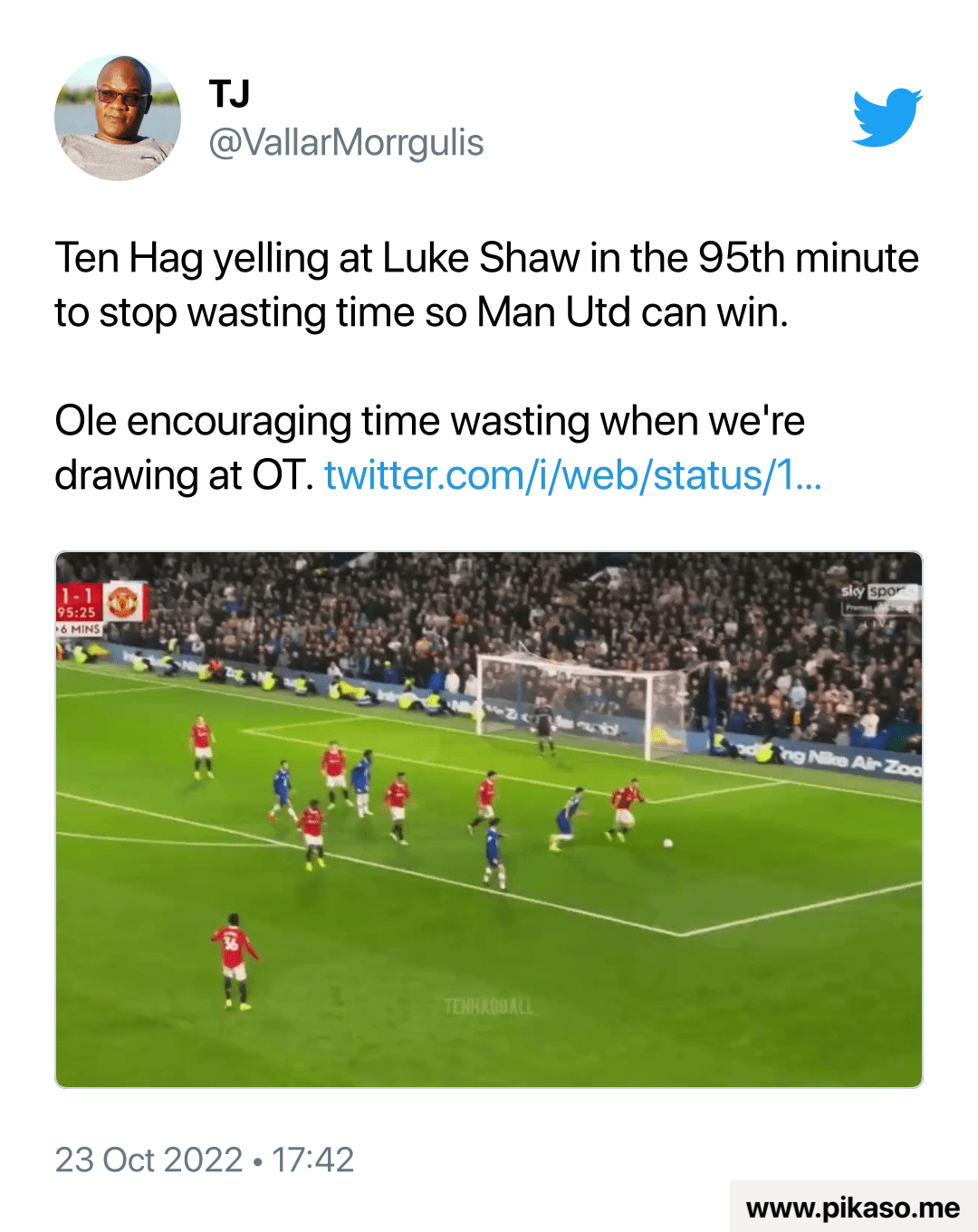Click the 1-1 score overlay

pyautogui.click(x=78, y=595)
